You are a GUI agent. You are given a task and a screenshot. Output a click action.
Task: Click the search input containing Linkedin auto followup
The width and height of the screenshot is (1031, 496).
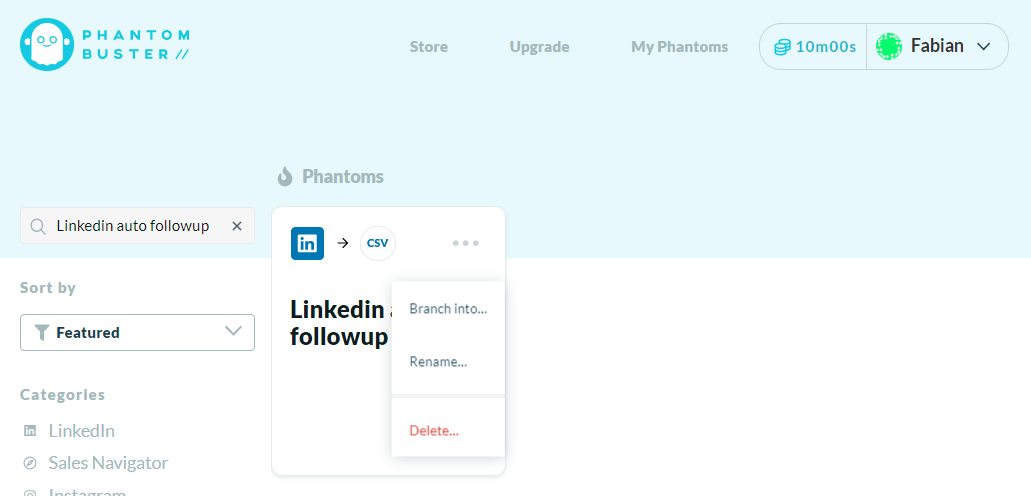[137, 226]
